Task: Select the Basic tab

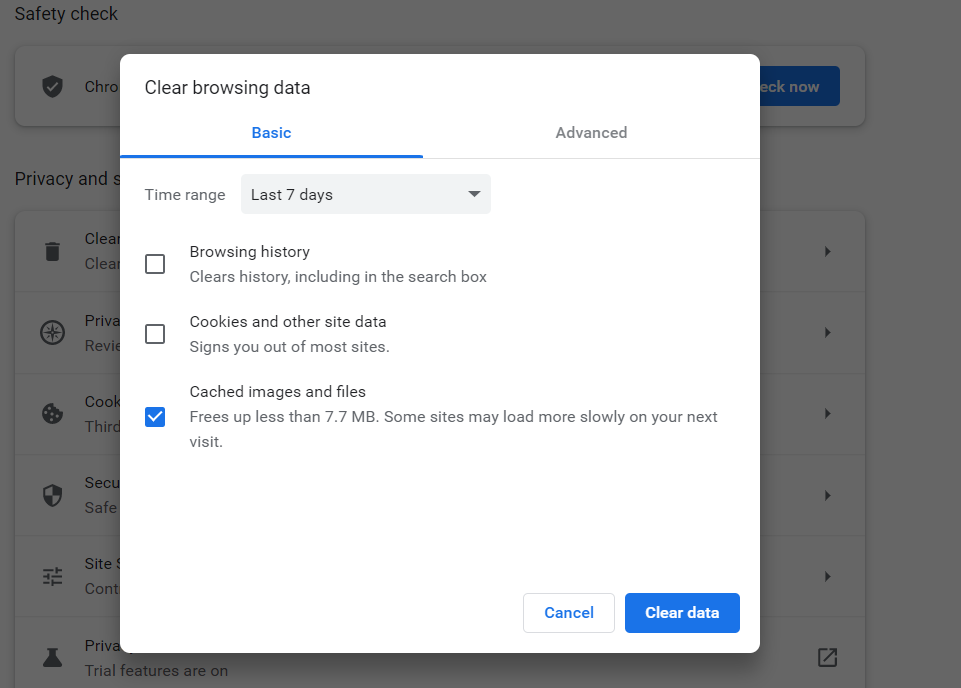Action: (x=270, y=132)
